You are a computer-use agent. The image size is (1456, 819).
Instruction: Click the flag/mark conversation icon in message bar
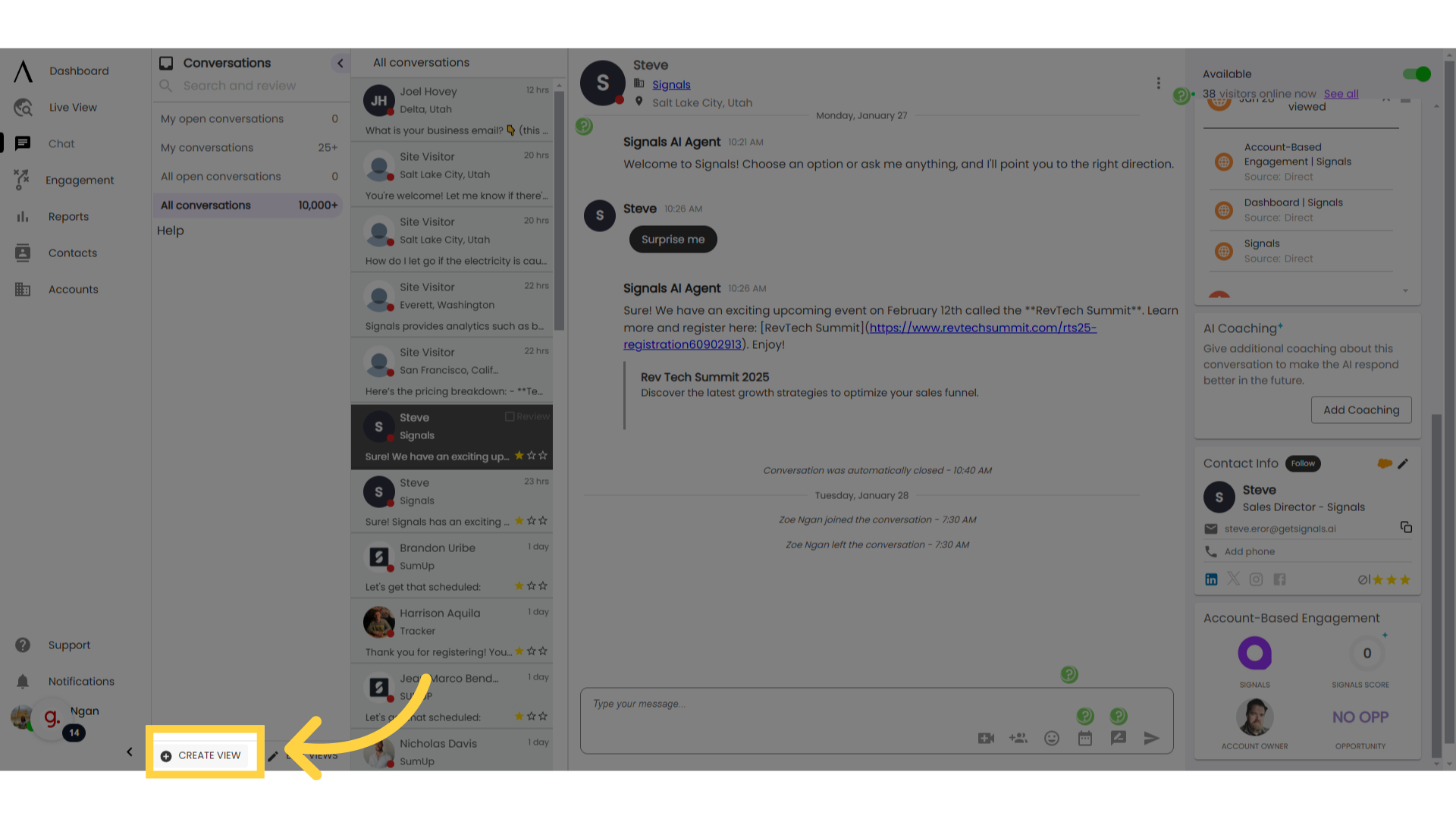click(1119, 738)
